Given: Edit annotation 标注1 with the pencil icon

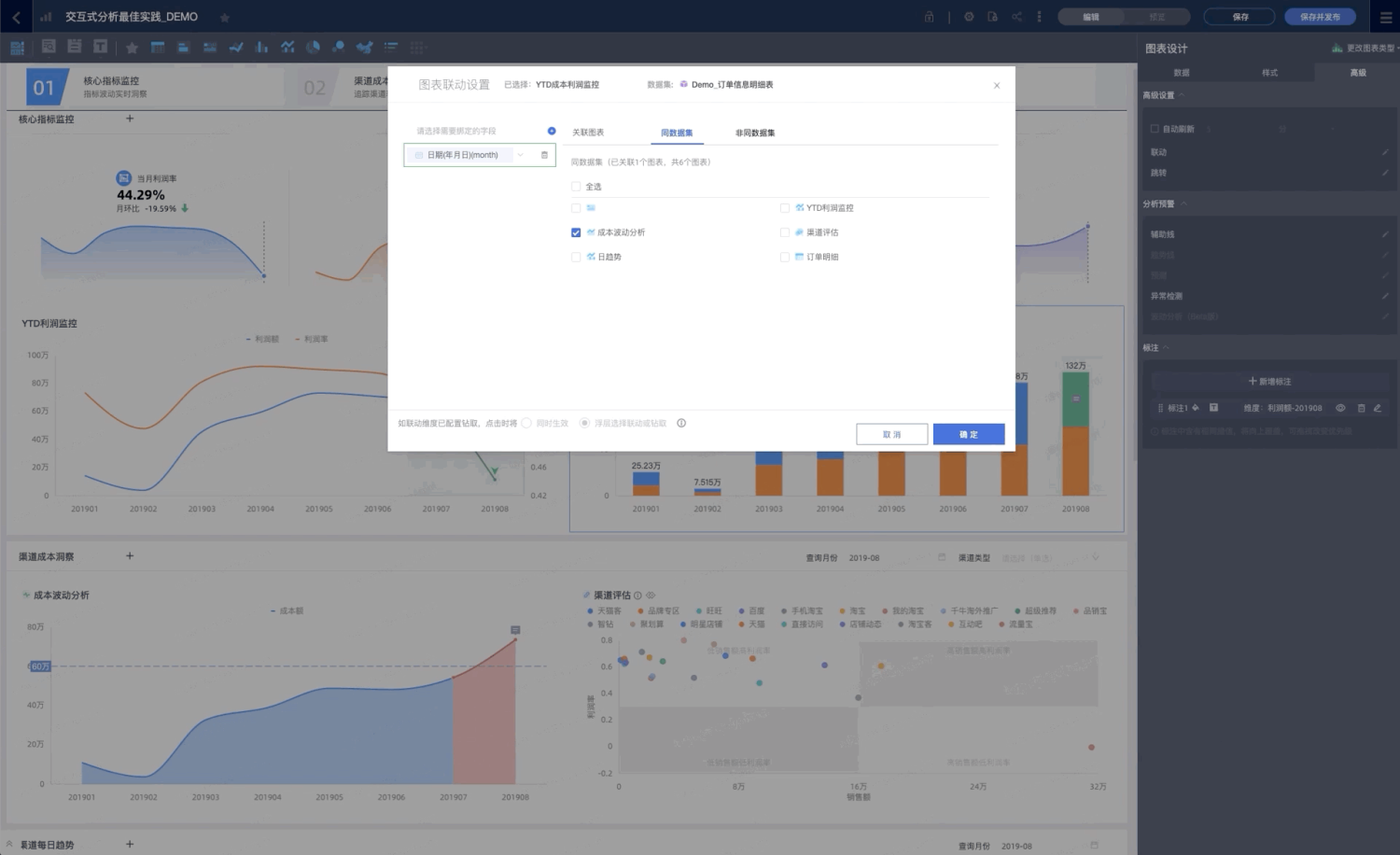Looking at the screenshot, I should point(1377,408).
